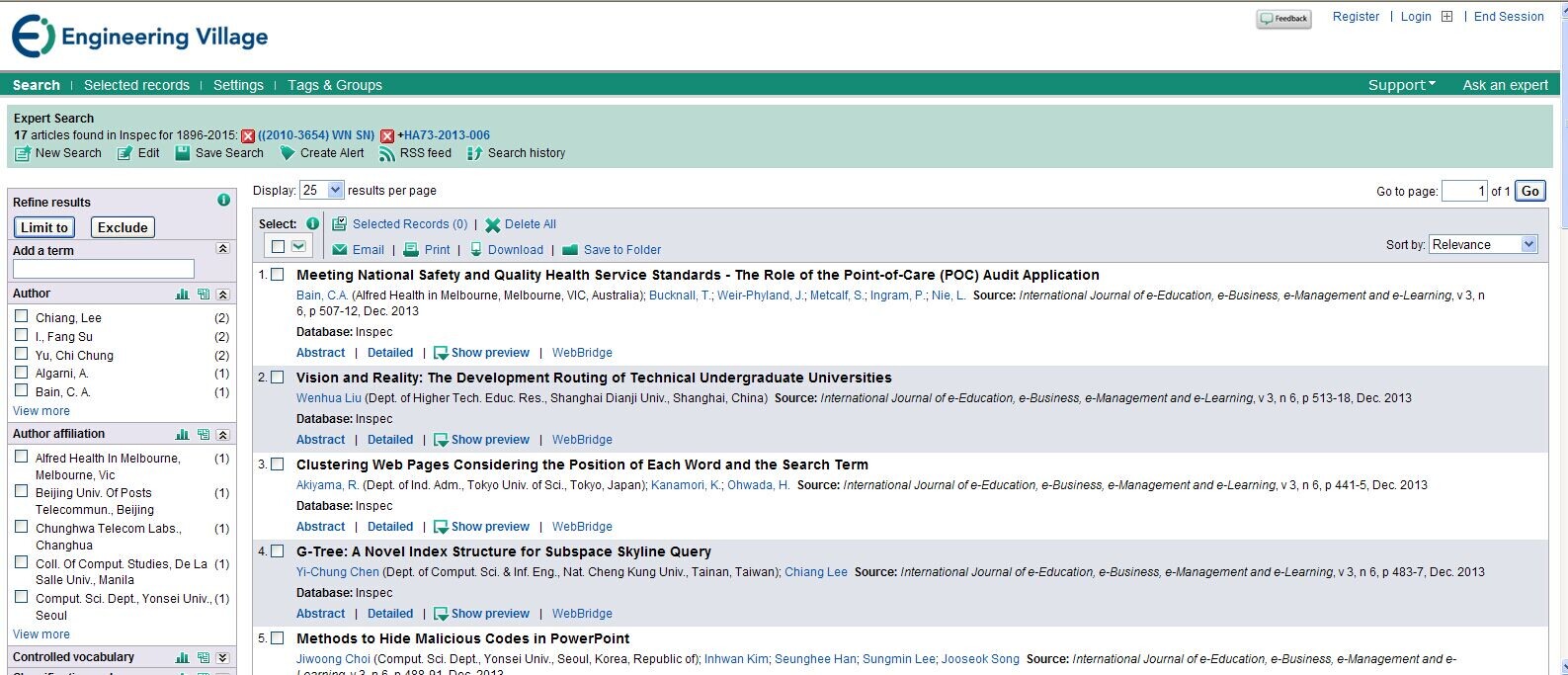Screen dimensions: 1568x675
Task: Click the Create Alert icon
Action: point(288,153)
